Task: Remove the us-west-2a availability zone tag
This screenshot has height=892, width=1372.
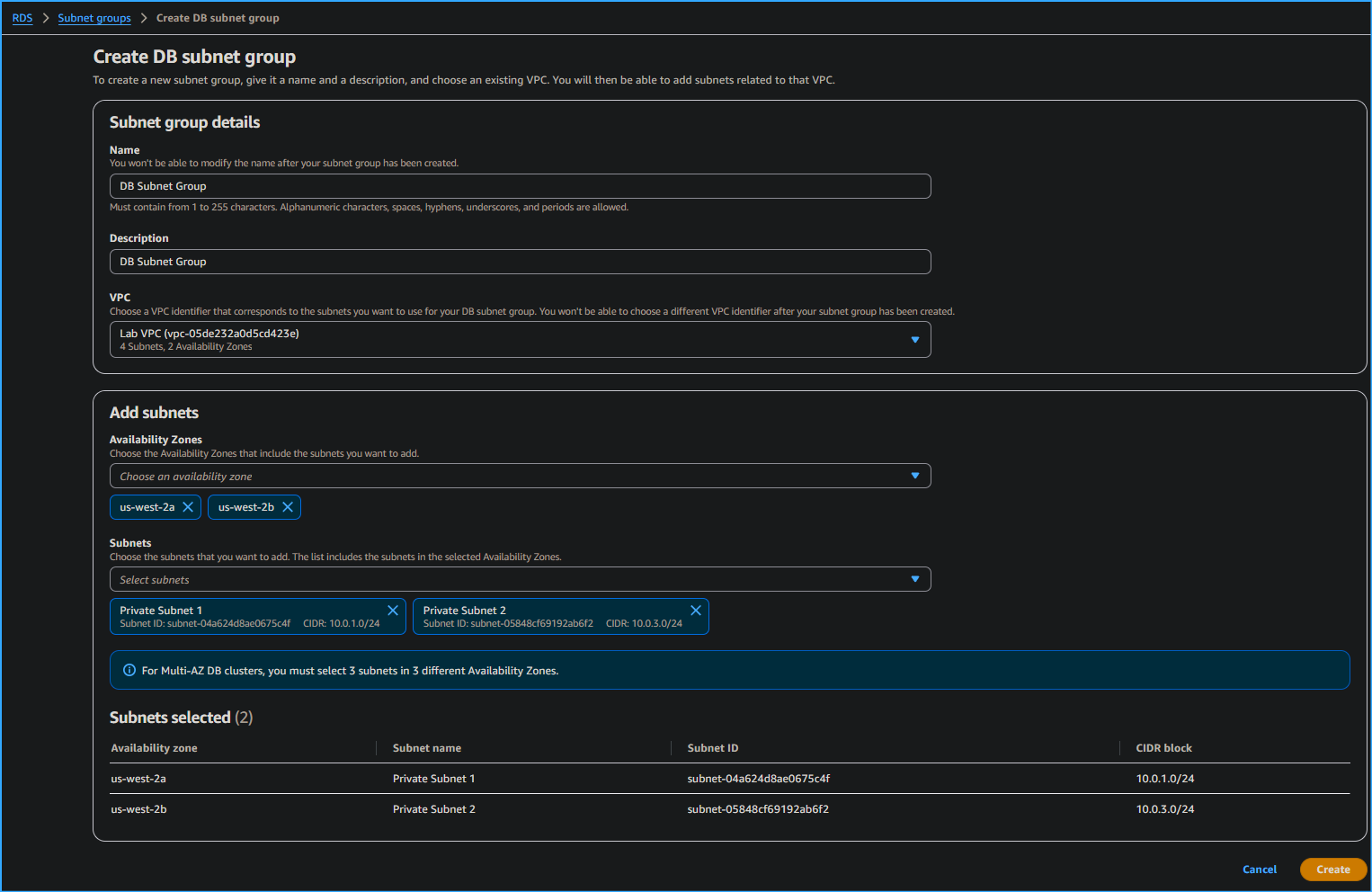Action: coord(189,506)
